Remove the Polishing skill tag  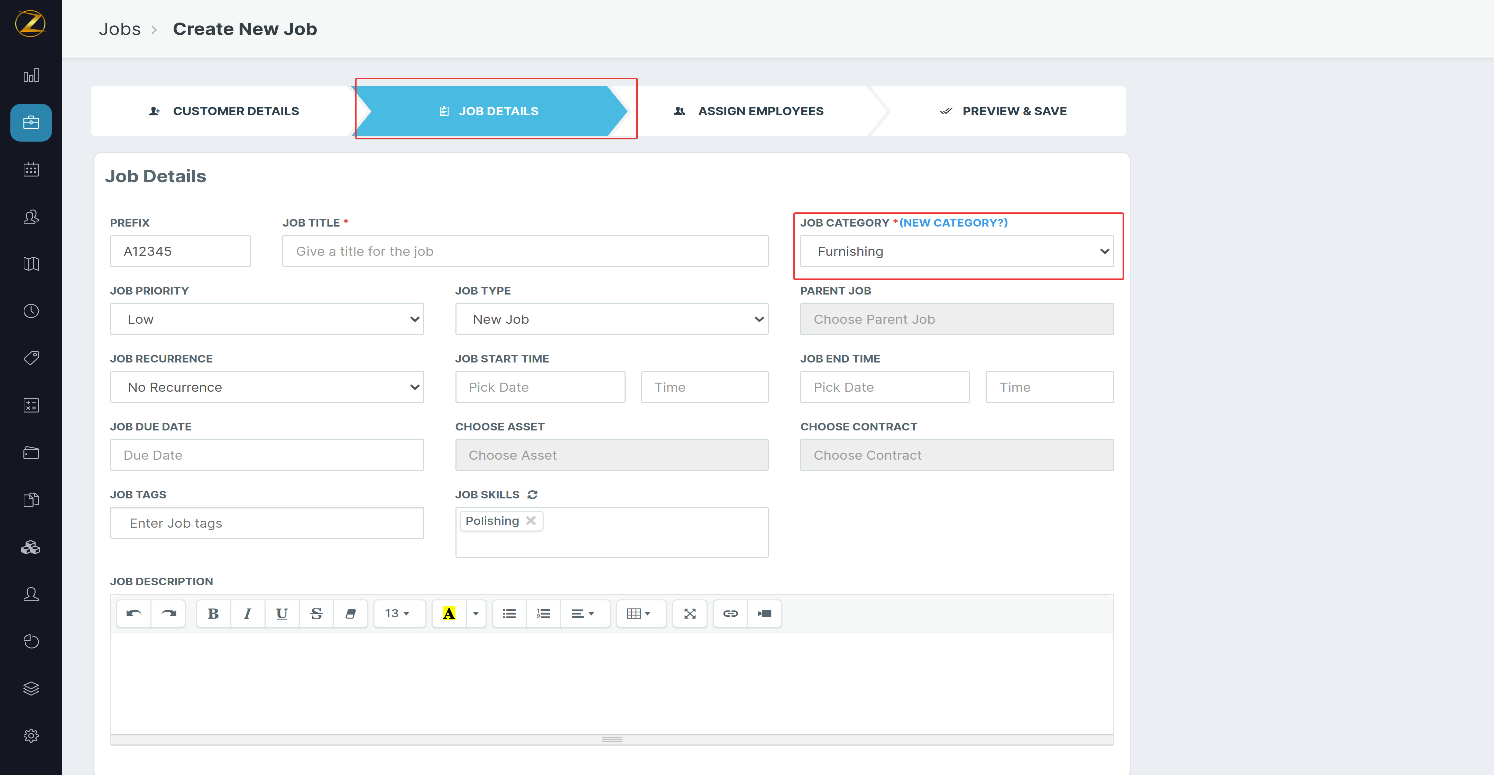pos(531,521)
